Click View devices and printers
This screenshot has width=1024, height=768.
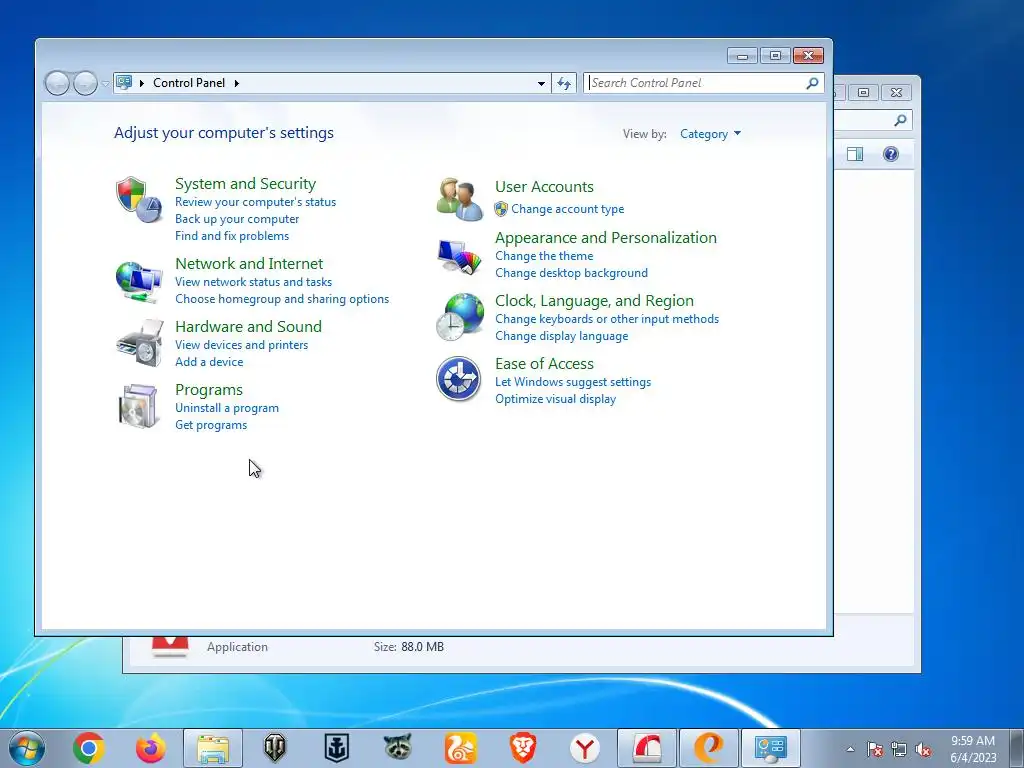[x=242, y=345]
